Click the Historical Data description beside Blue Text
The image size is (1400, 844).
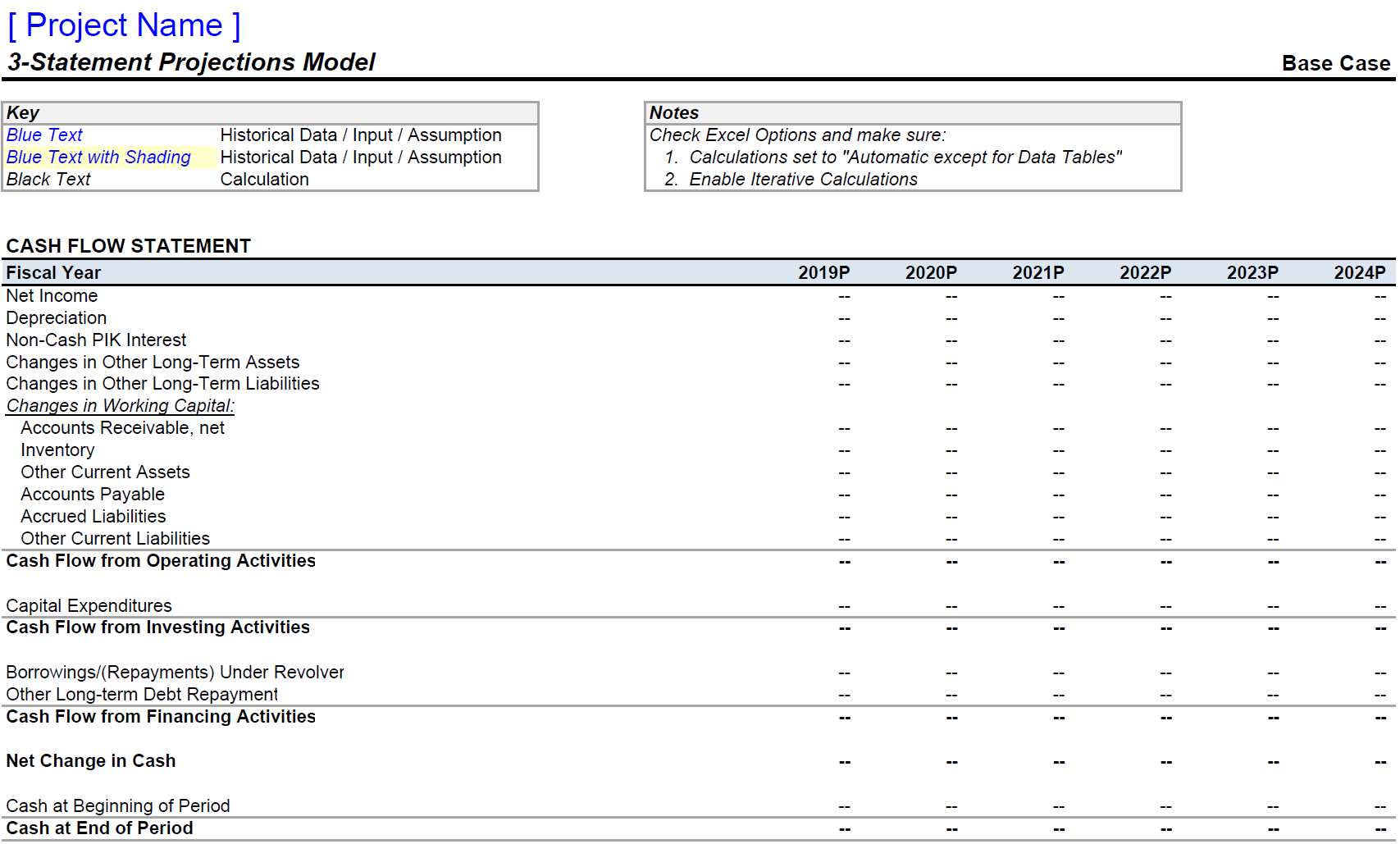[x=361, y=135]
